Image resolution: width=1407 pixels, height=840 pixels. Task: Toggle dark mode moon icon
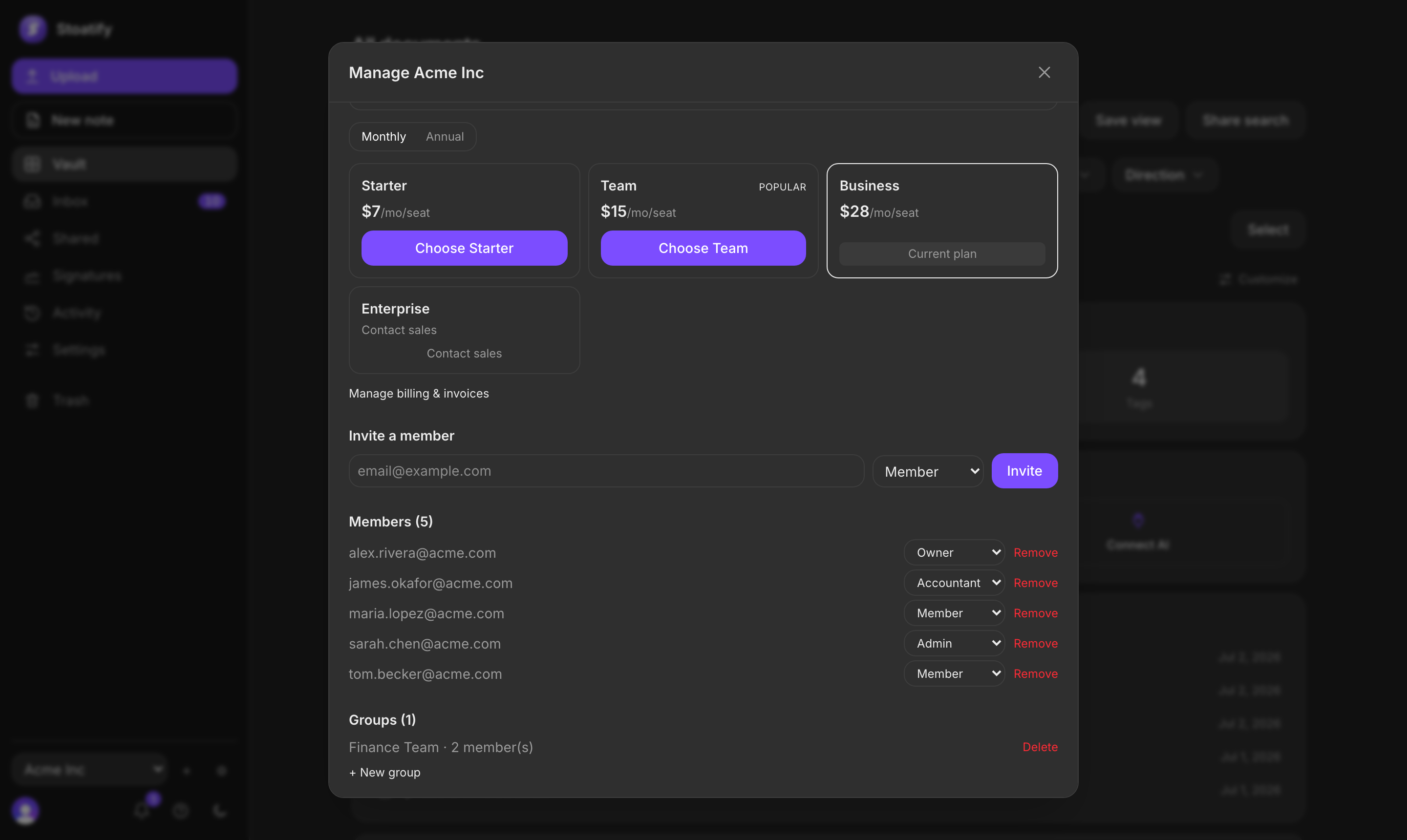point(220,811)
